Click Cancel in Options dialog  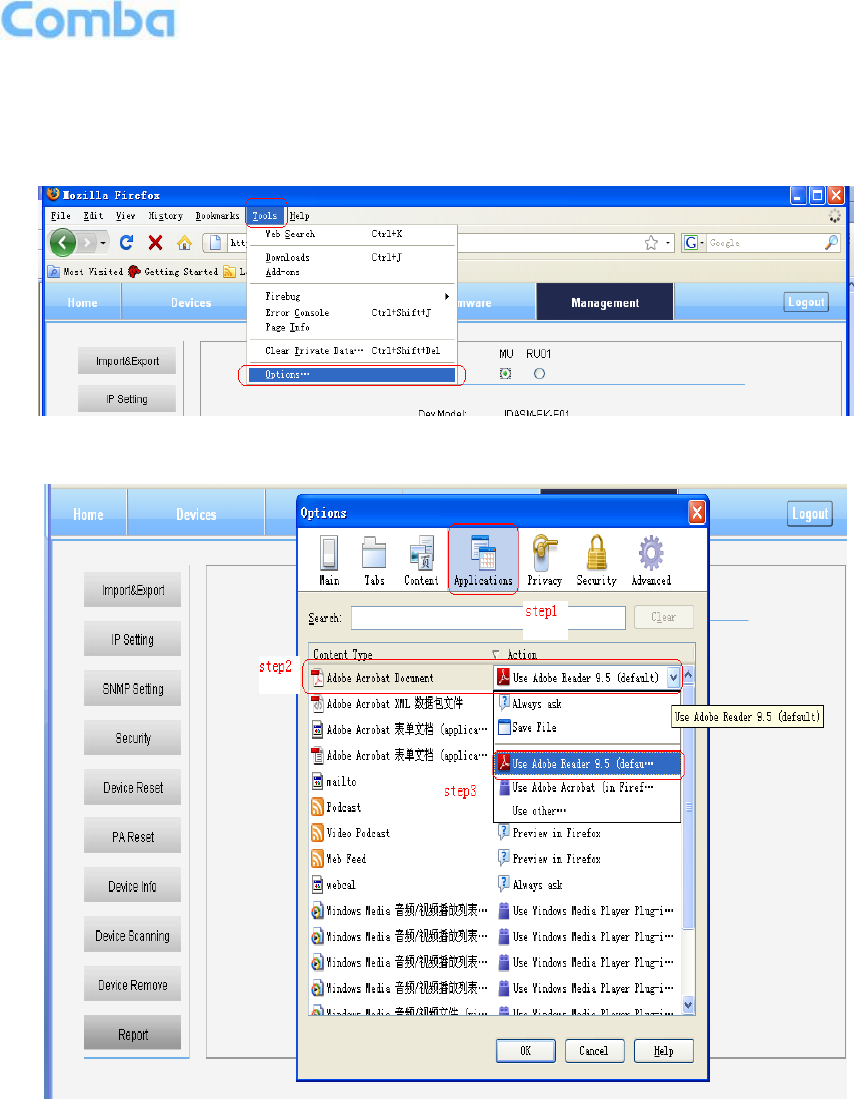pyautogui.click(x=593, y=1051)
